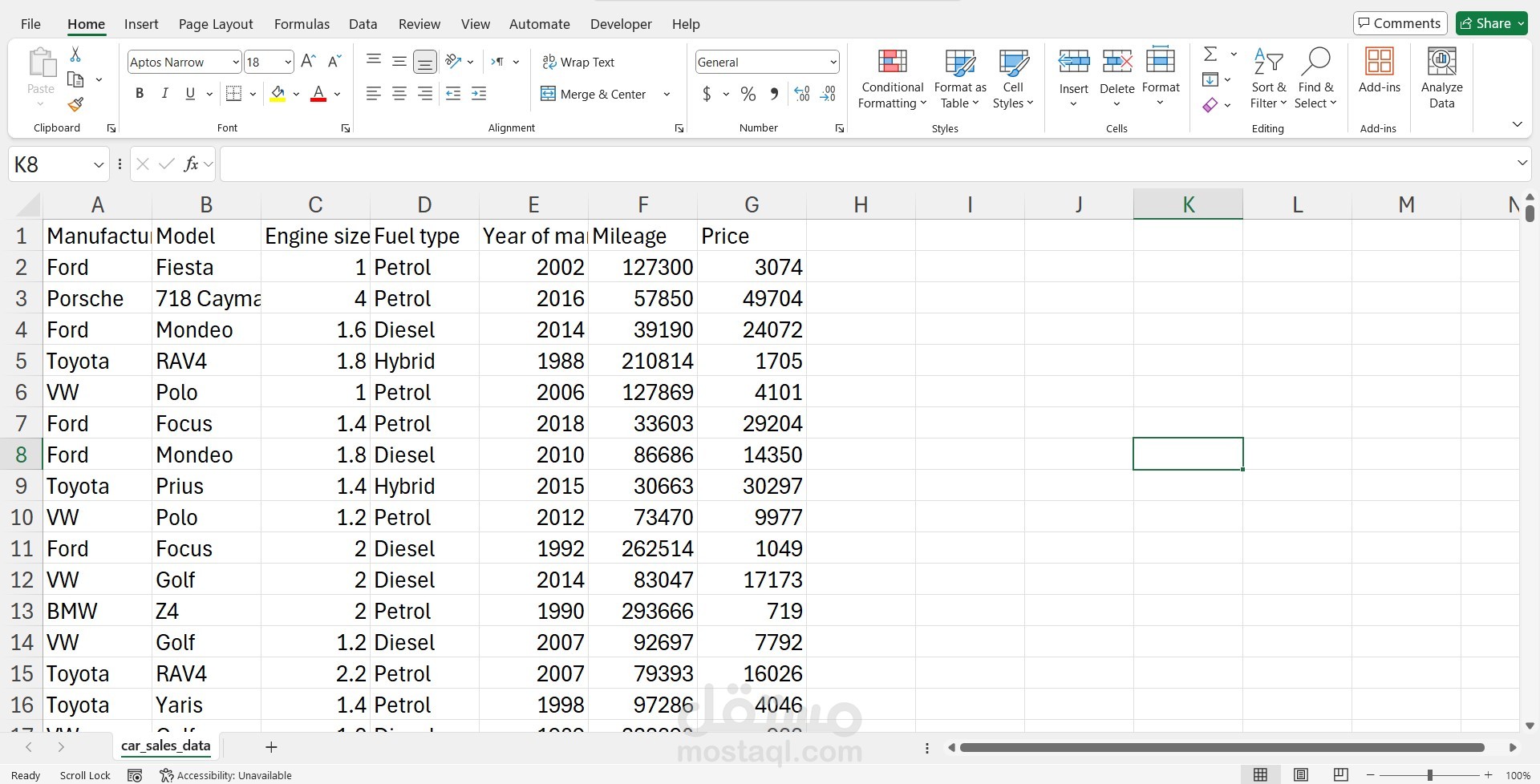This screenshot has height=784, width=1540.
Task: Open the font size dropdown
Action: 288,62
